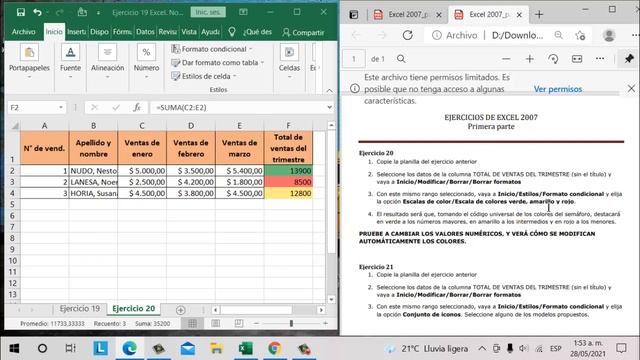Open the Datos ribbon tab
This screenshot has width=640, height=360.
[145, 32]
